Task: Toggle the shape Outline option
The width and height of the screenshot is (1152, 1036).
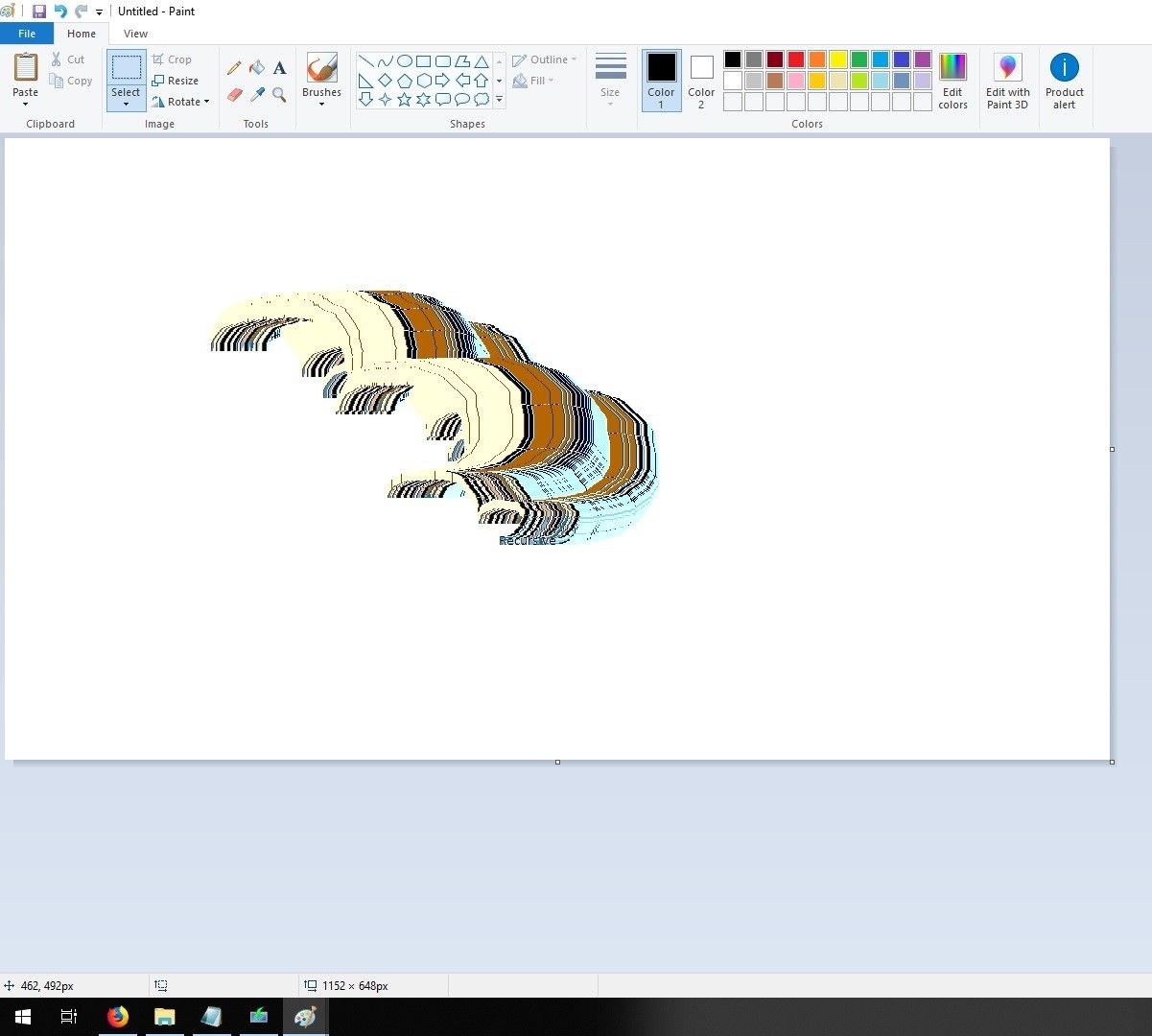Action: coord(545,59)
